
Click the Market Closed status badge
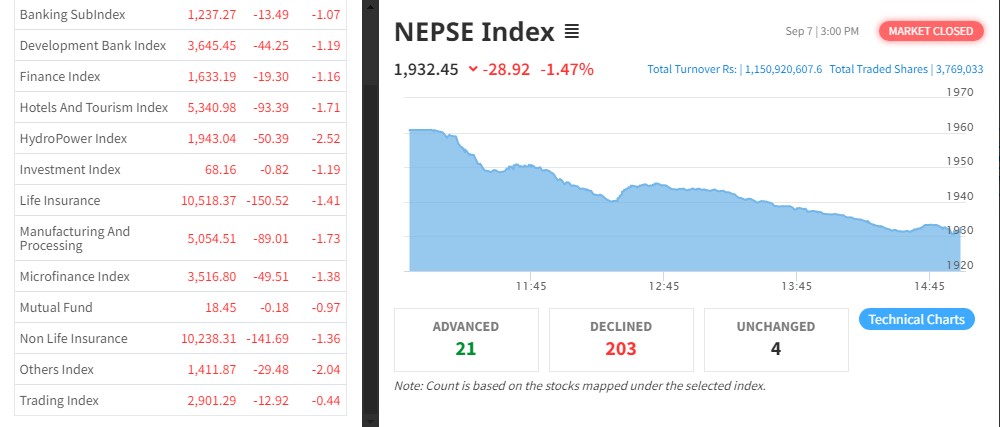tap(930, 31)
